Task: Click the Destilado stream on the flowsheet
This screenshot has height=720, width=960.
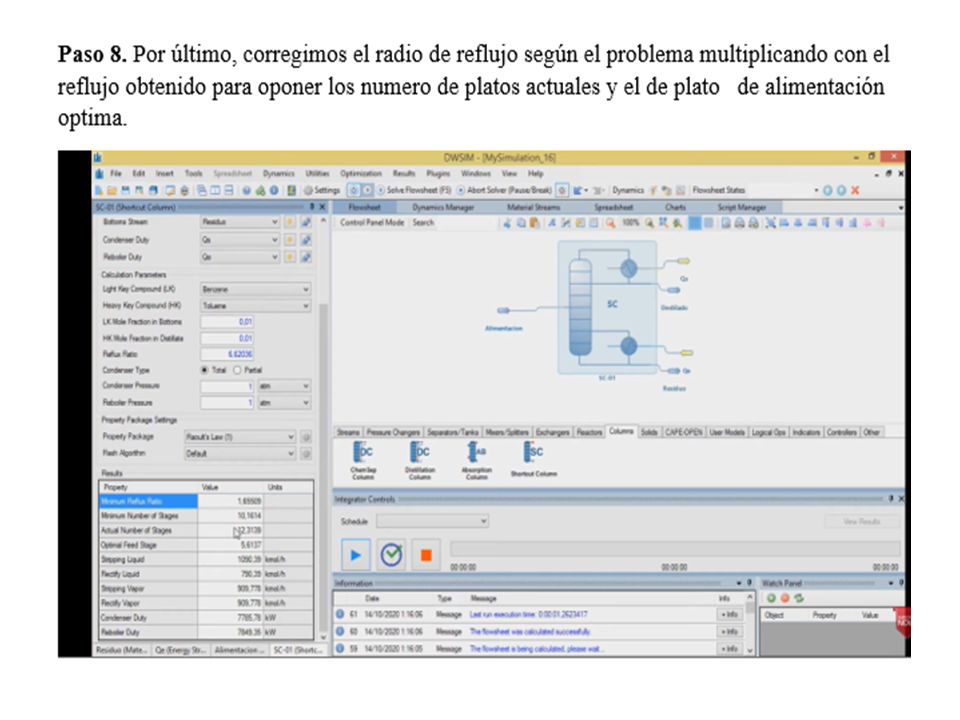Action: [673, 290]
